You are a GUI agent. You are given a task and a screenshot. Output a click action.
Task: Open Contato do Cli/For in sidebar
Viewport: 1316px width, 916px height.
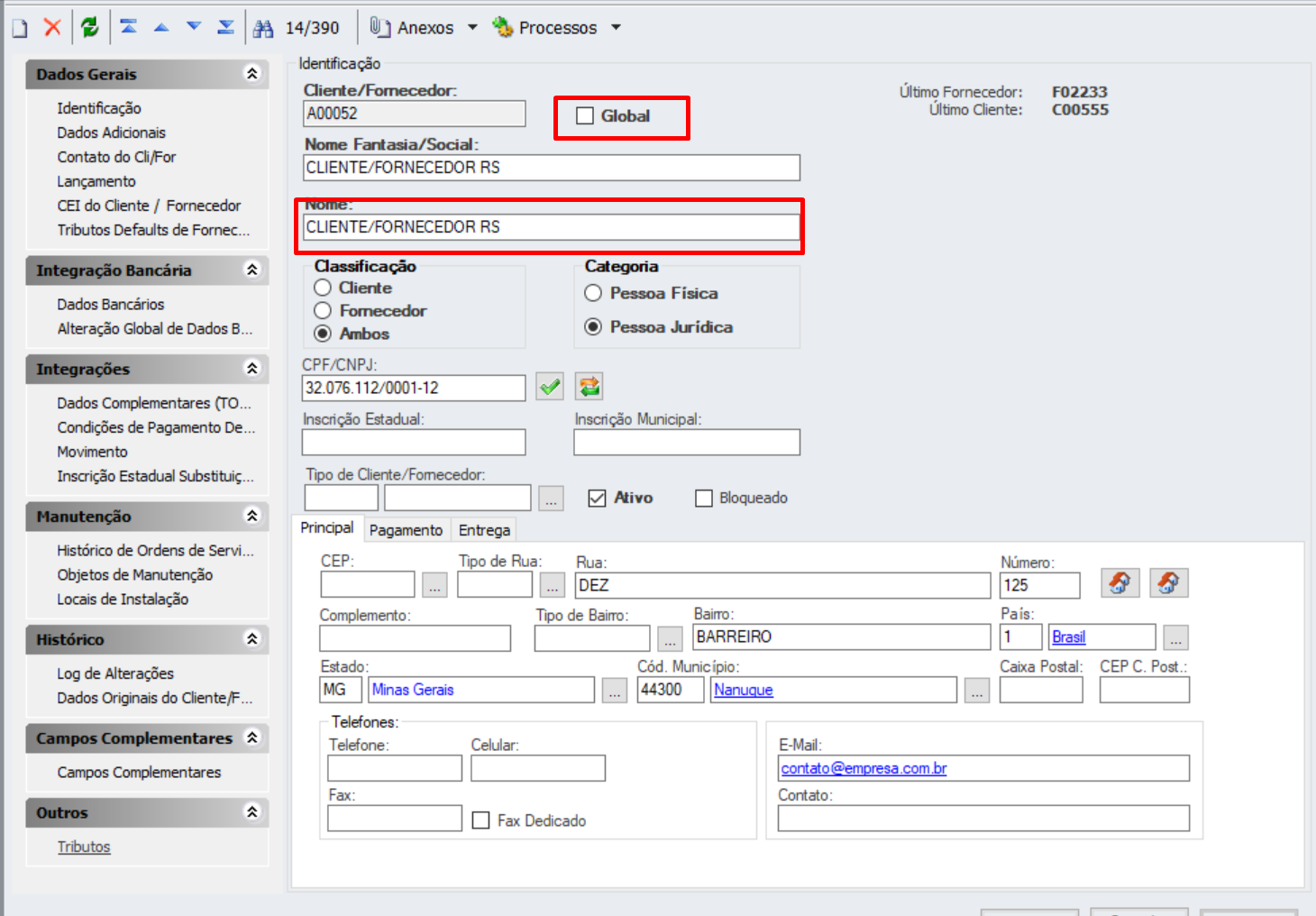click(x=116, y=157)
